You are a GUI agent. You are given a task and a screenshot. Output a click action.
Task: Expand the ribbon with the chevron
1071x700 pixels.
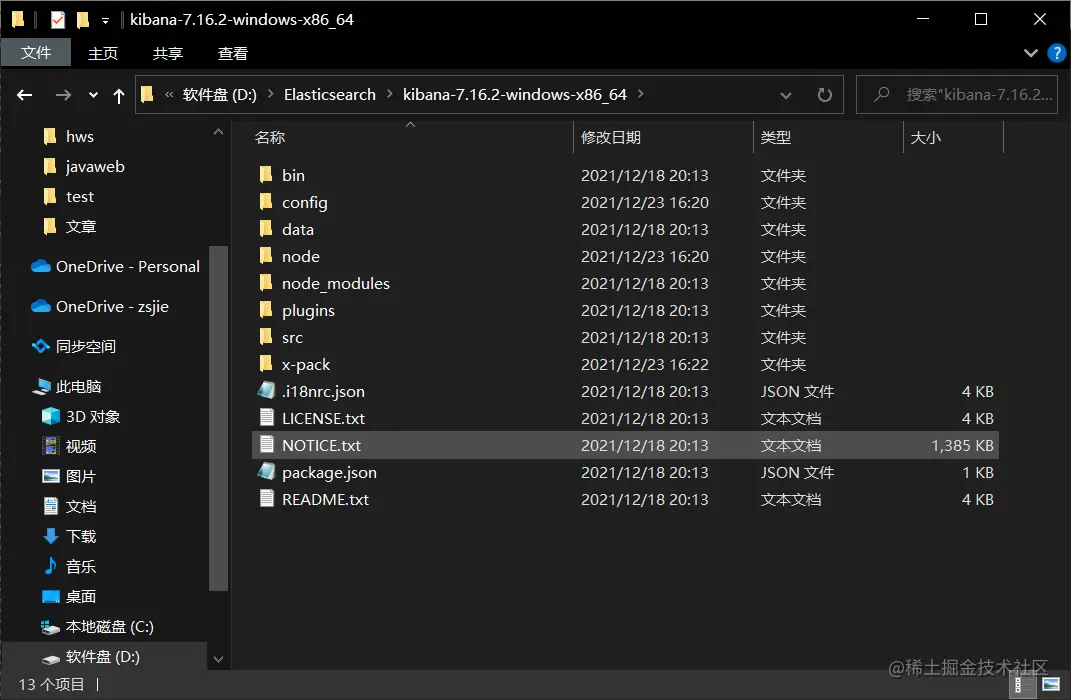tap(1031, 53)
